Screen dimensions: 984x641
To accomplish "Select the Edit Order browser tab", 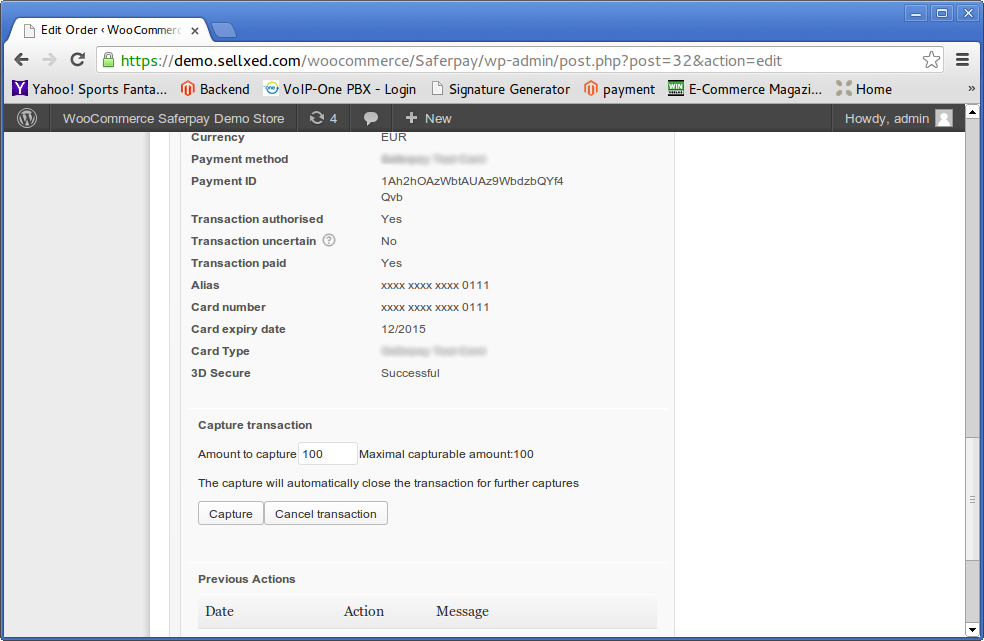I will tap(110, 30).
